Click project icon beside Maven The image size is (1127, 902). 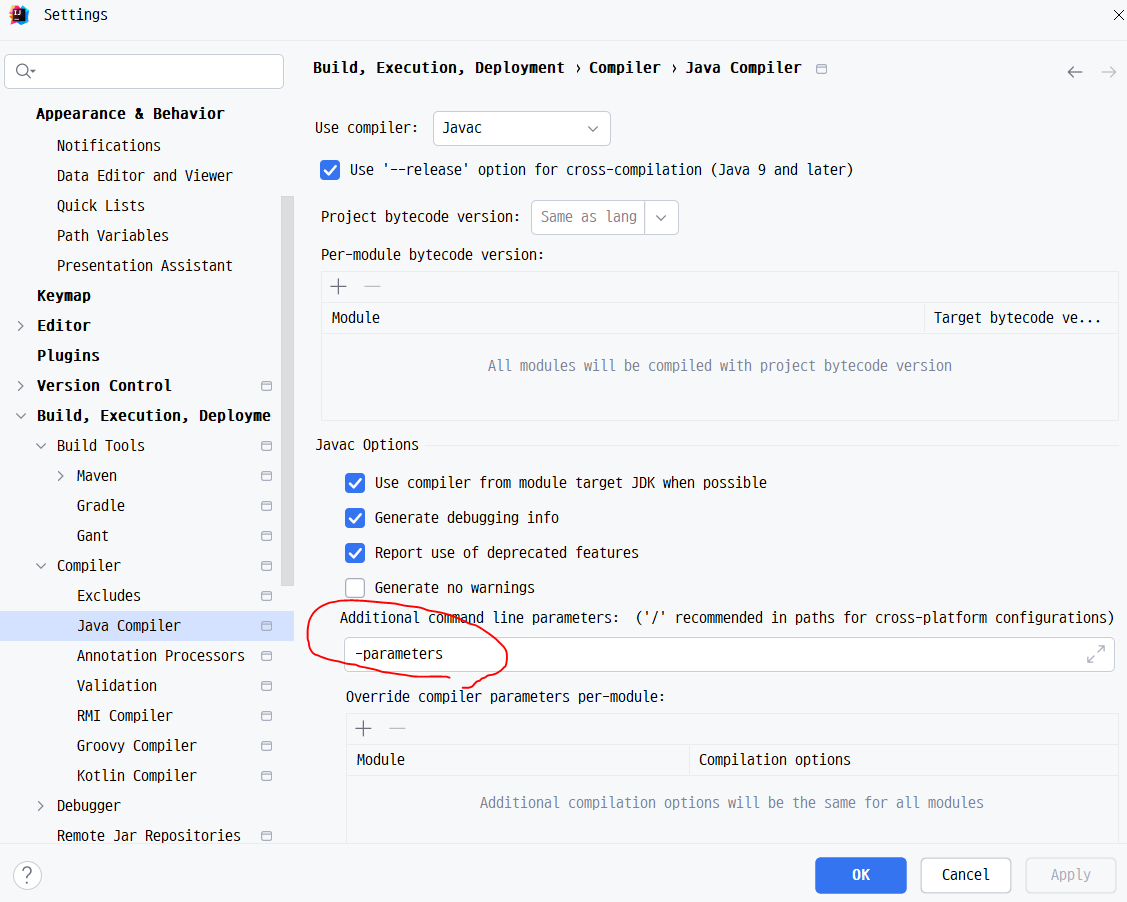click(x=267, y=476)
